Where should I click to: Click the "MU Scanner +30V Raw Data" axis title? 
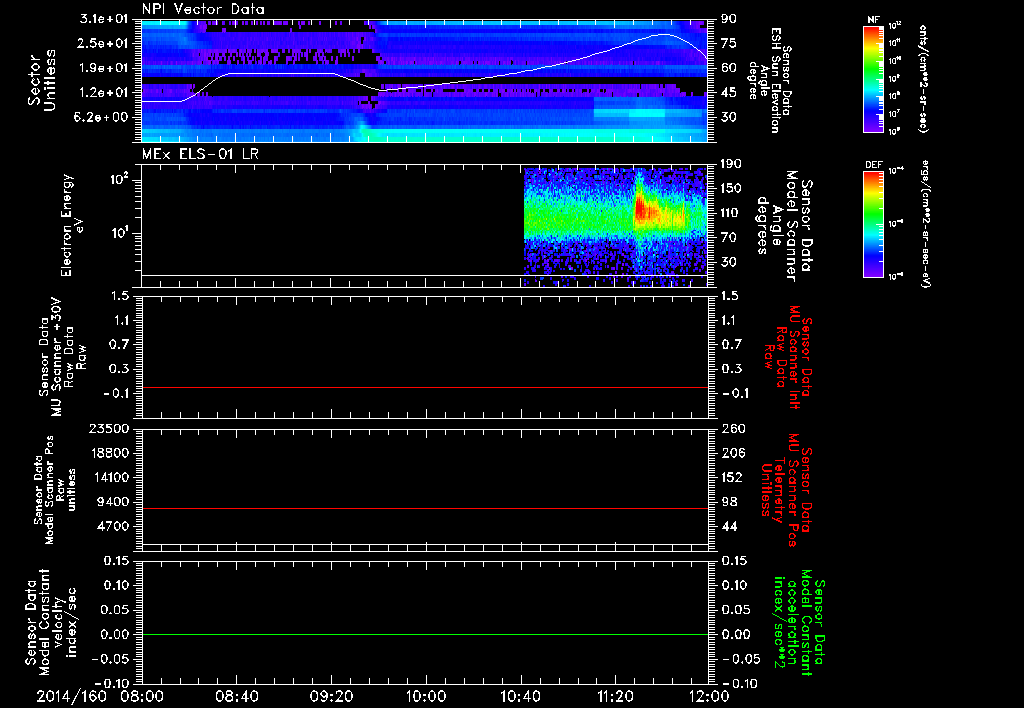point(62,357)
